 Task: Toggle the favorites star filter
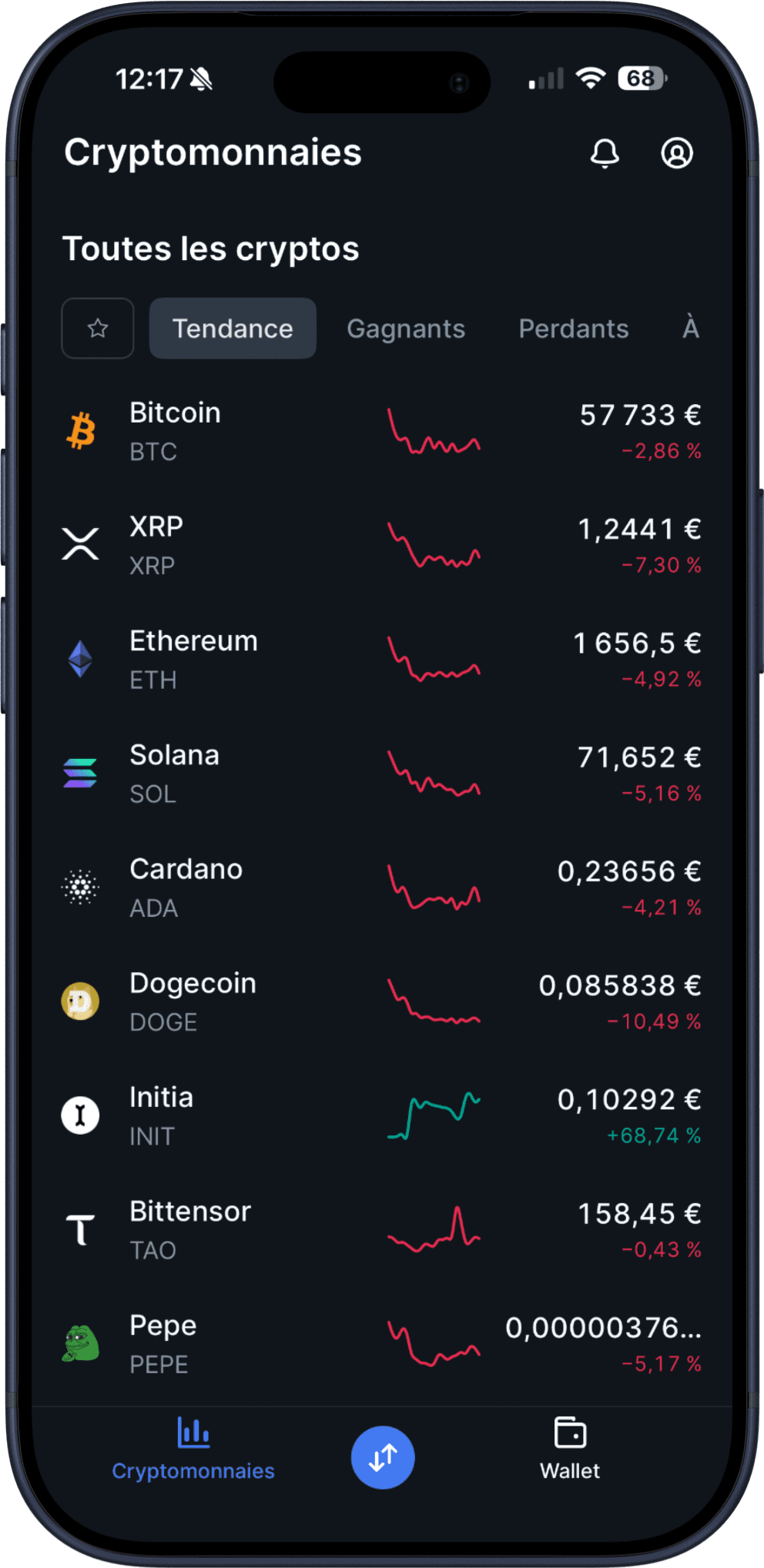point(98,329)
